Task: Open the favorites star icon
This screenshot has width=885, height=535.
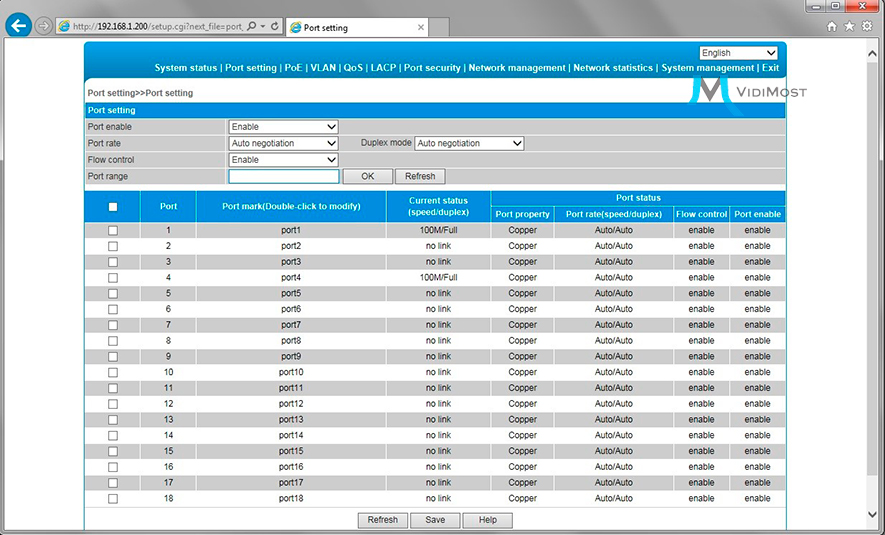Action: click(x=849, y=27)
